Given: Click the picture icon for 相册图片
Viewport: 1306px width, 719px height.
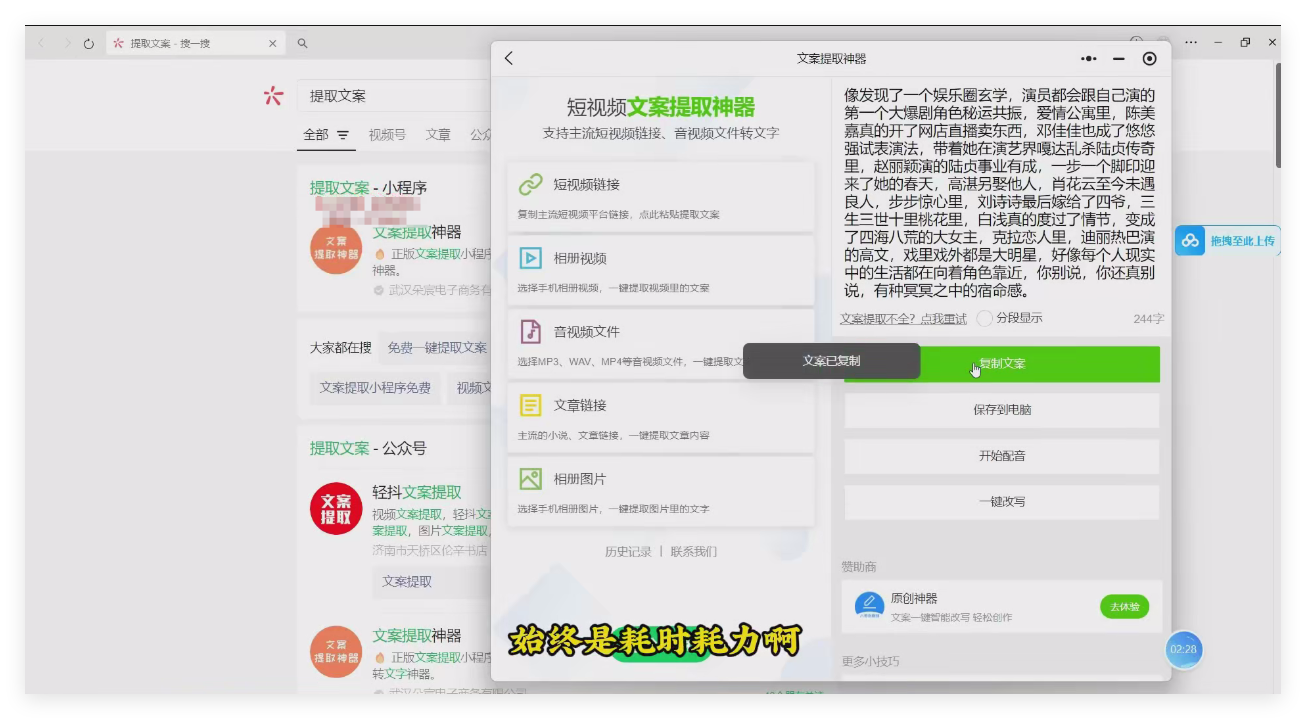Looking at the screenshot, I should coord(531,479).
